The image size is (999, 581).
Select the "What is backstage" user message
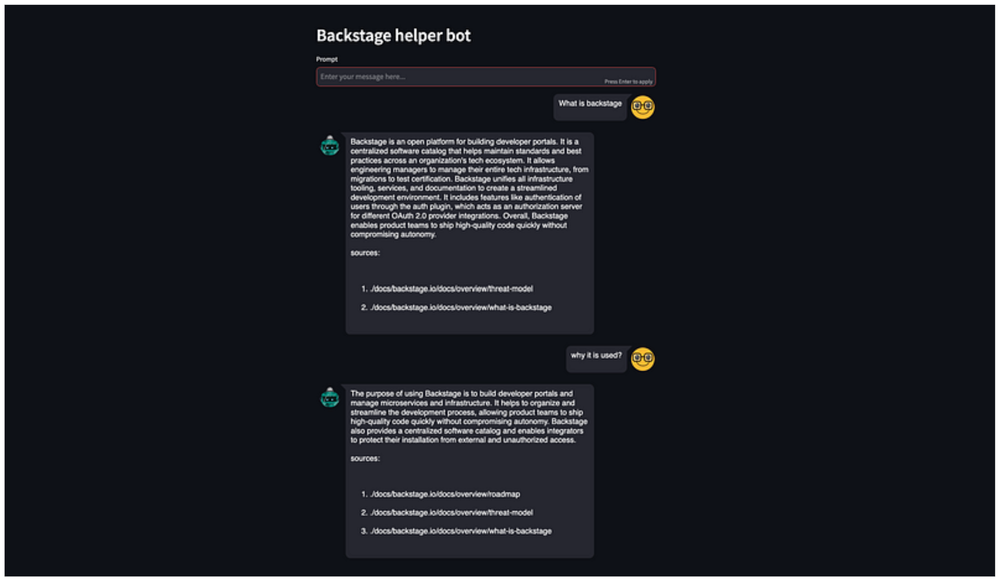(590, 104)
